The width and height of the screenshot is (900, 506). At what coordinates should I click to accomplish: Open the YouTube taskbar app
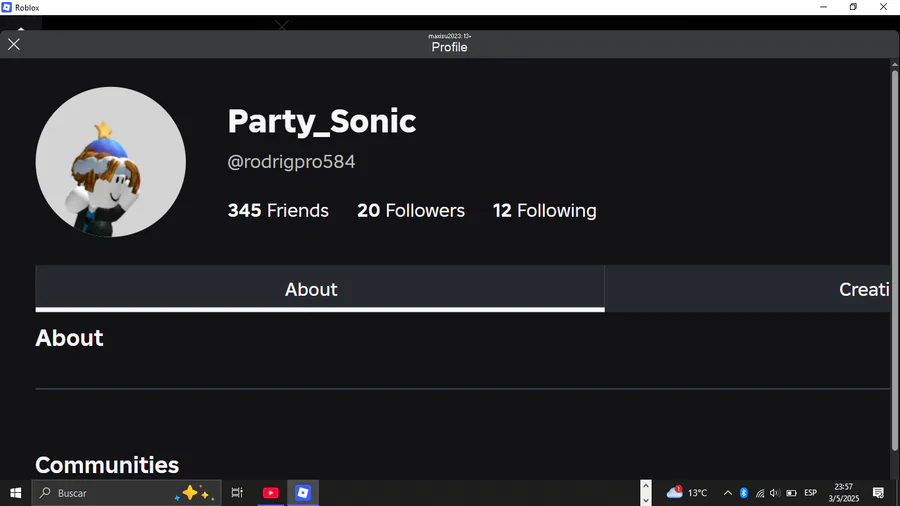click(x=270, y=493)
